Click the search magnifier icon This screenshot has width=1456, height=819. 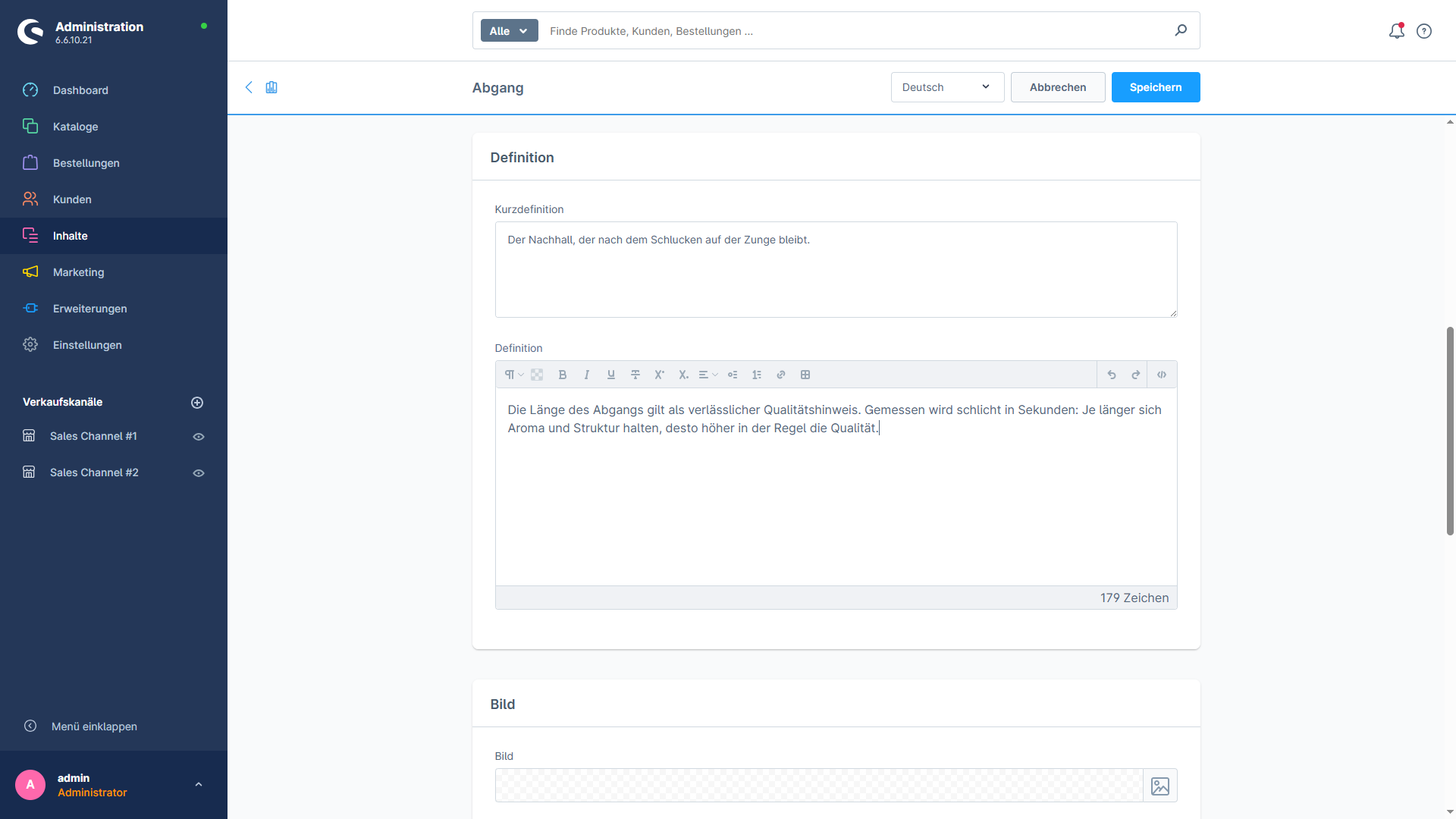click(1181, 30)
